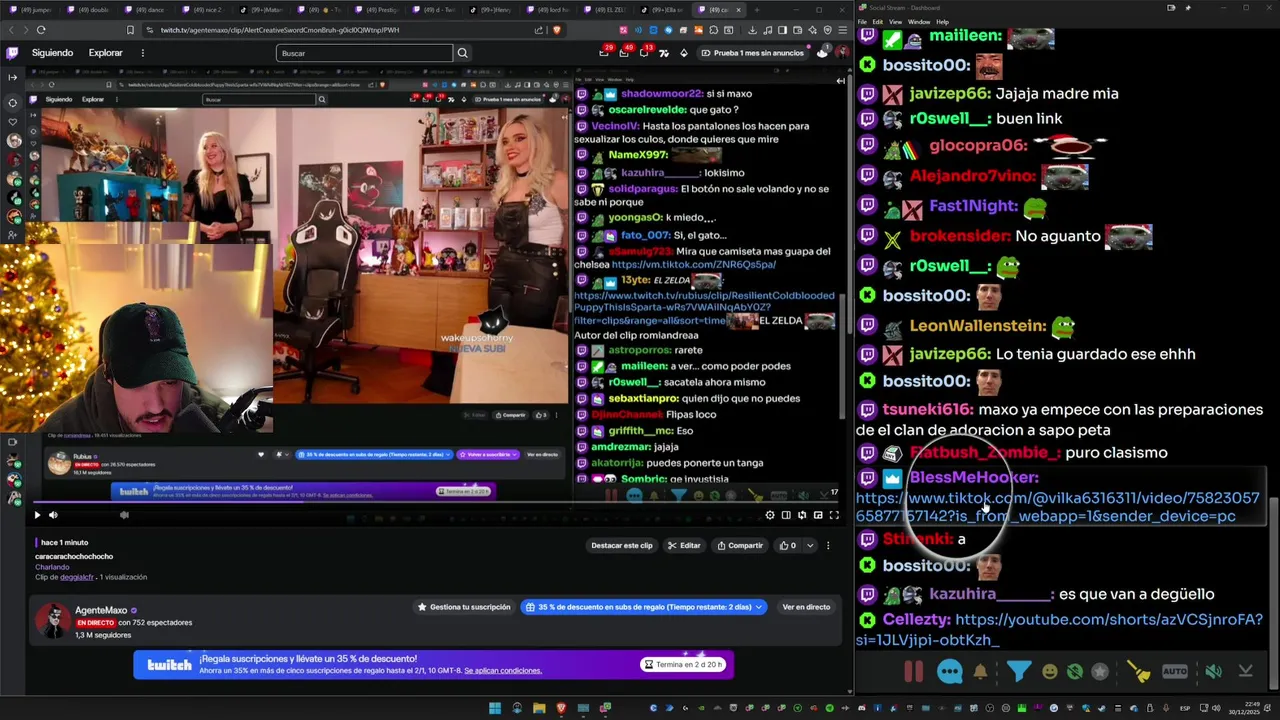Click the Buscar search field

[x=364, y=53]
